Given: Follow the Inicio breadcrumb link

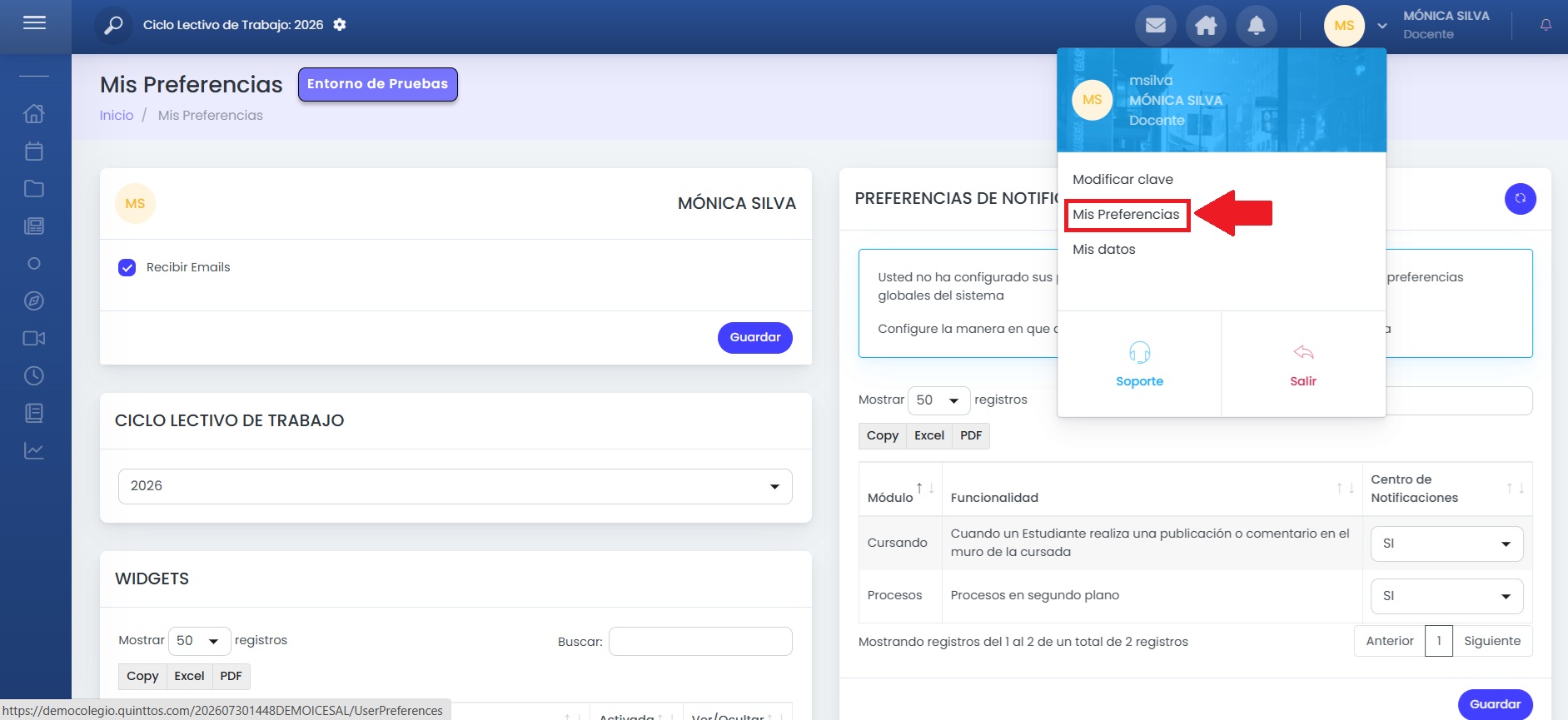Looking at the screenshot, I should (x=117, y=116).
